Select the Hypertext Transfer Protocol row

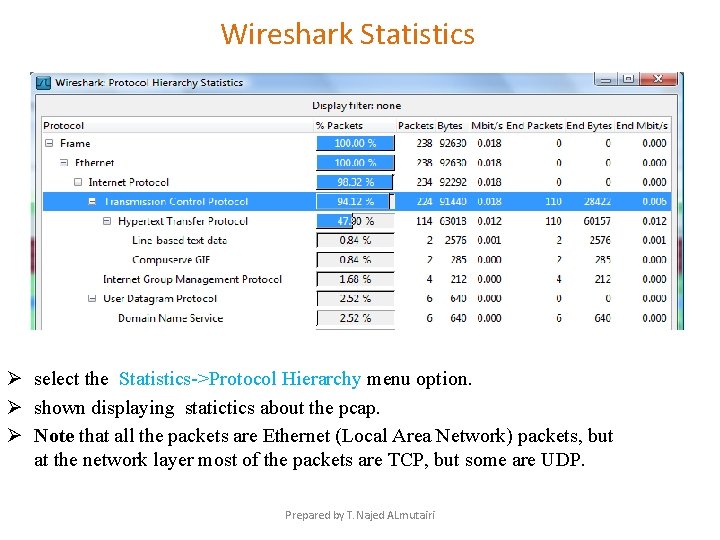pos(357,221)
